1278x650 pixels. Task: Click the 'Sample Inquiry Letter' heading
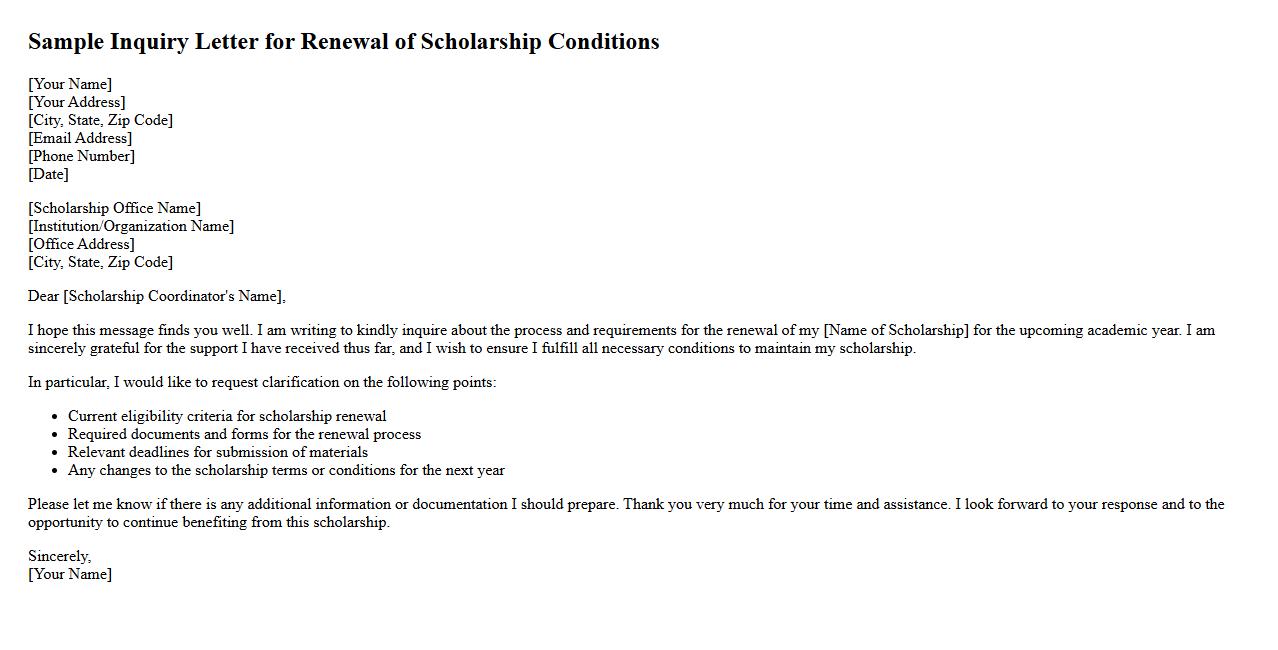click(x=343, y=42)
